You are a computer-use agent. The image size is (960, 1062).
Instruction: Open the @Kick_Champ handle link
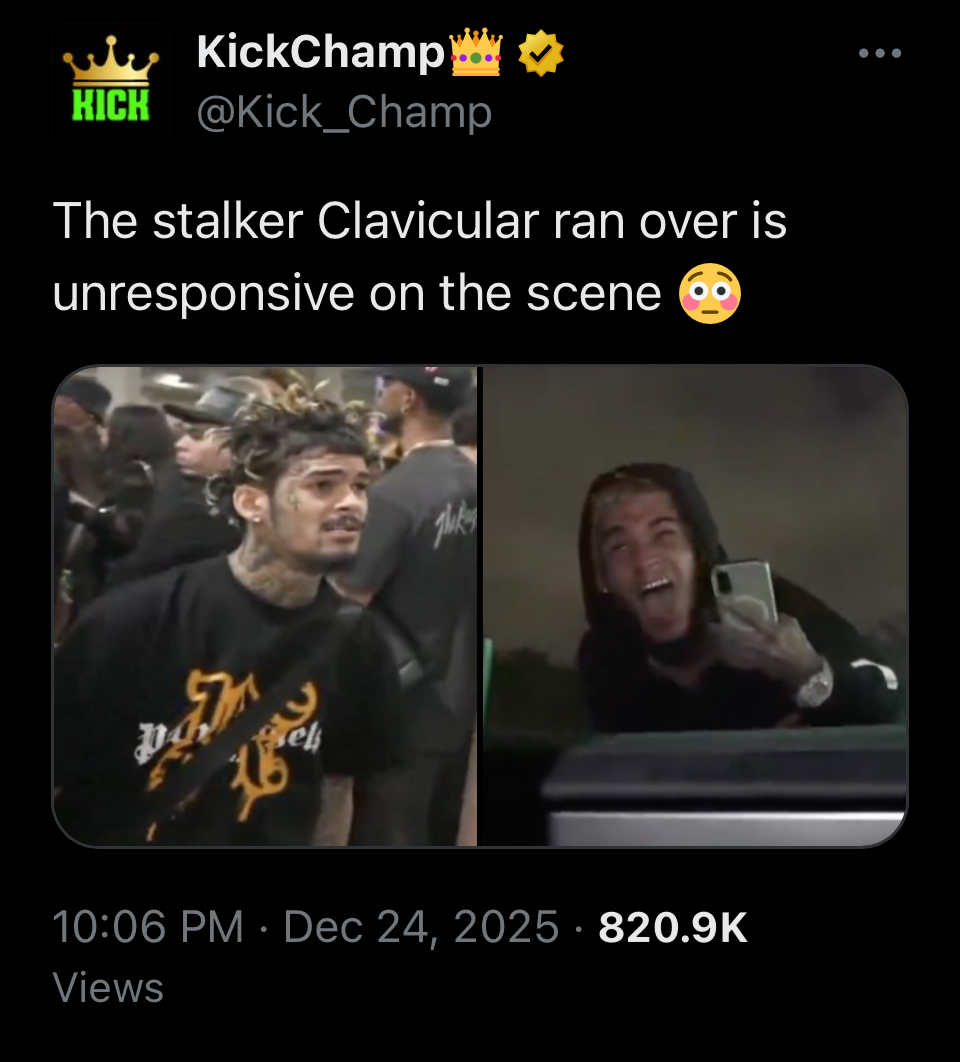pos(344,112)
